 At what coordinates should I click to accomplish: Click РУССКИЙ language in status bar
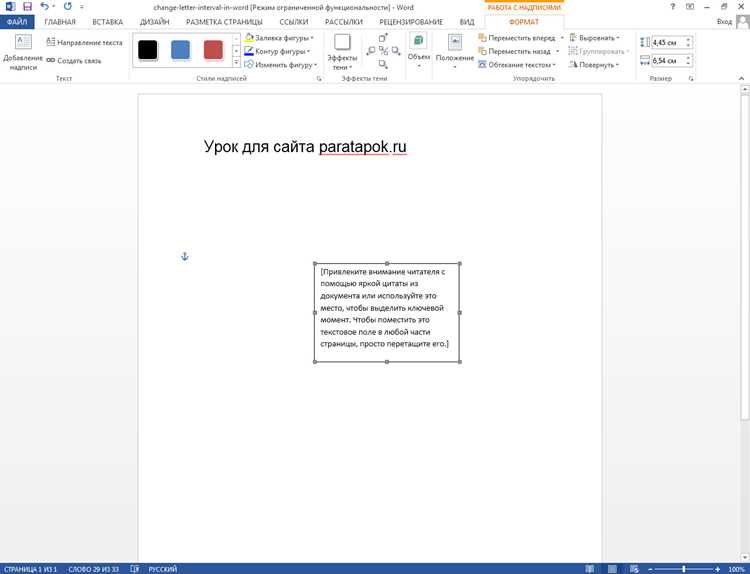pyautogui.click(x=163, y=569)
